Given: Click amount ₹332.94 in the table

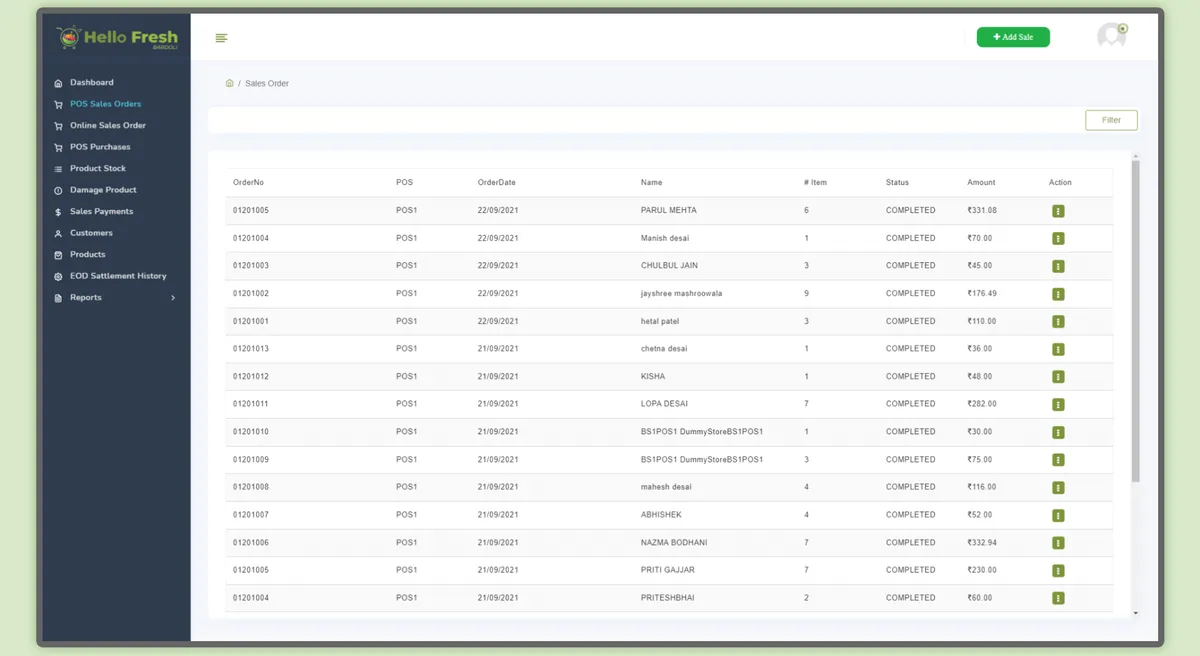Looking at the screenshot, I should click(982, 543).
